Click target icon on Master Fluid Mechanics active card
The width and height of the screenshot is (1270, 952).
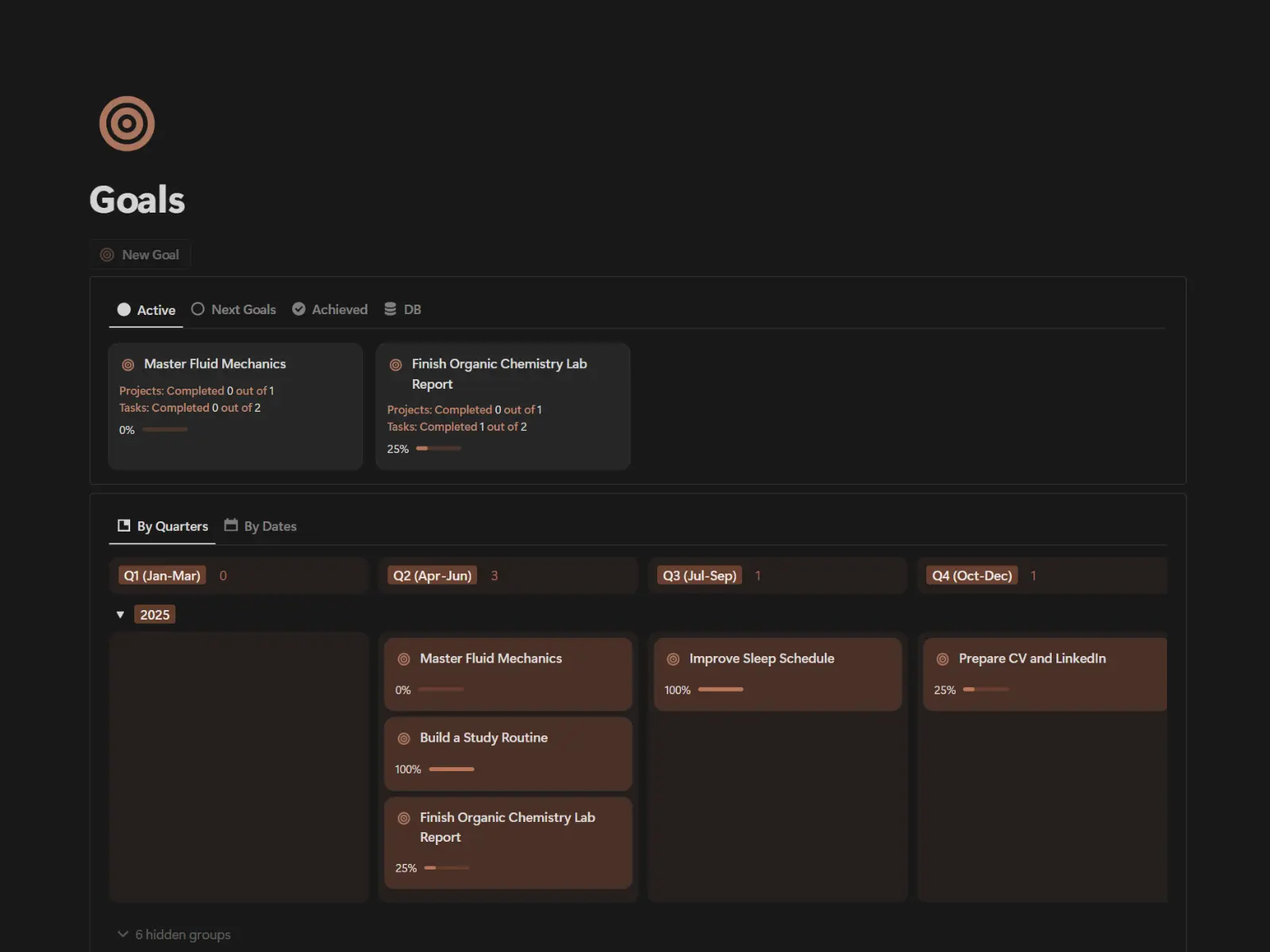[x=128, y=365]
